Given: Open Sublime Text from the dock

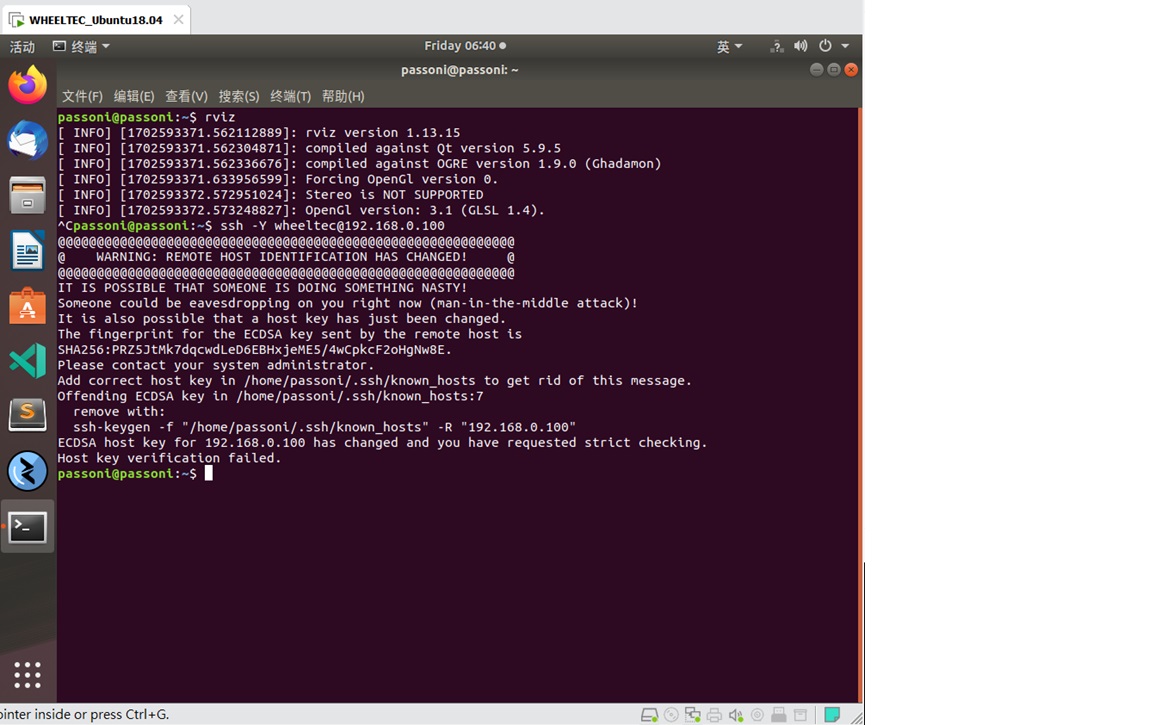Looking at the screenshot, I should pyautogui.click(x=27, y=415).
